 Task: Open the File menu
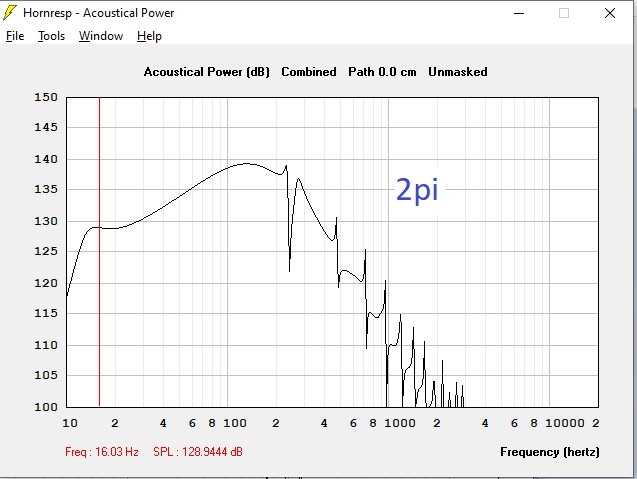pyautogui.click(x=15, y=36)
